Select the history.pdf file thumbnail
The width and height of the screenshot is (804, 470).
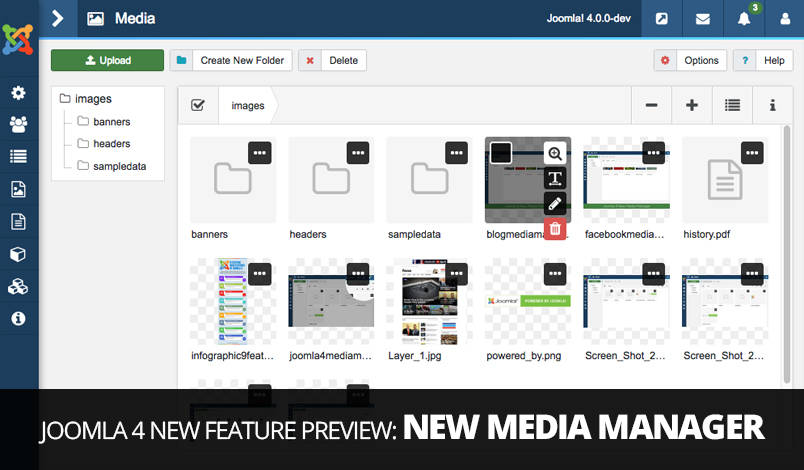[x=725, y=179]
